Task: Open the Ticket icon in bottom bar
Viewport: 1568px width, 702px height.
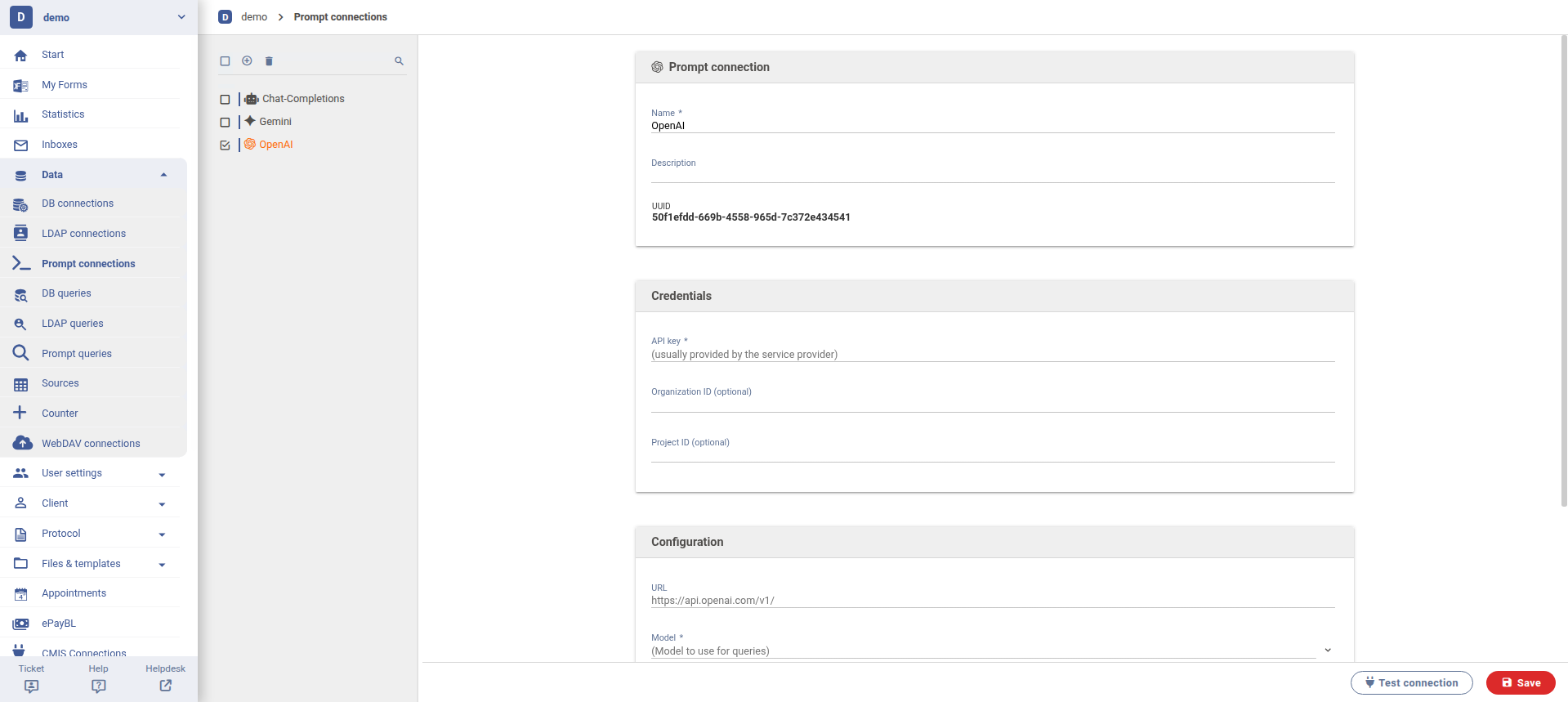Action: point(31,686)
